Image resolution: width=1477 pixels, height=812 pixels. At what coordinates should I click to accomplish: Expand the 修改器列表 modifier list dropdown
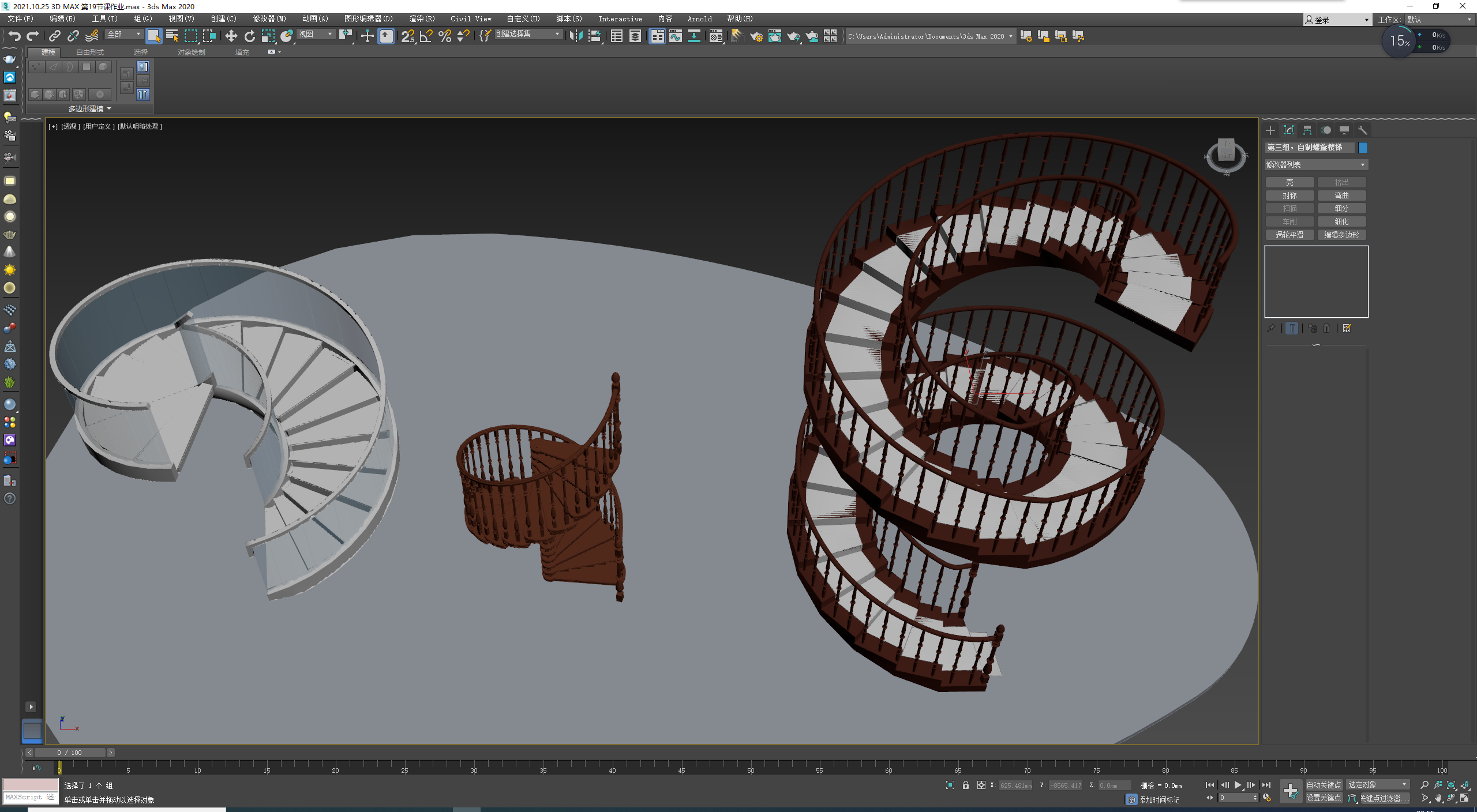point(1316,165)
